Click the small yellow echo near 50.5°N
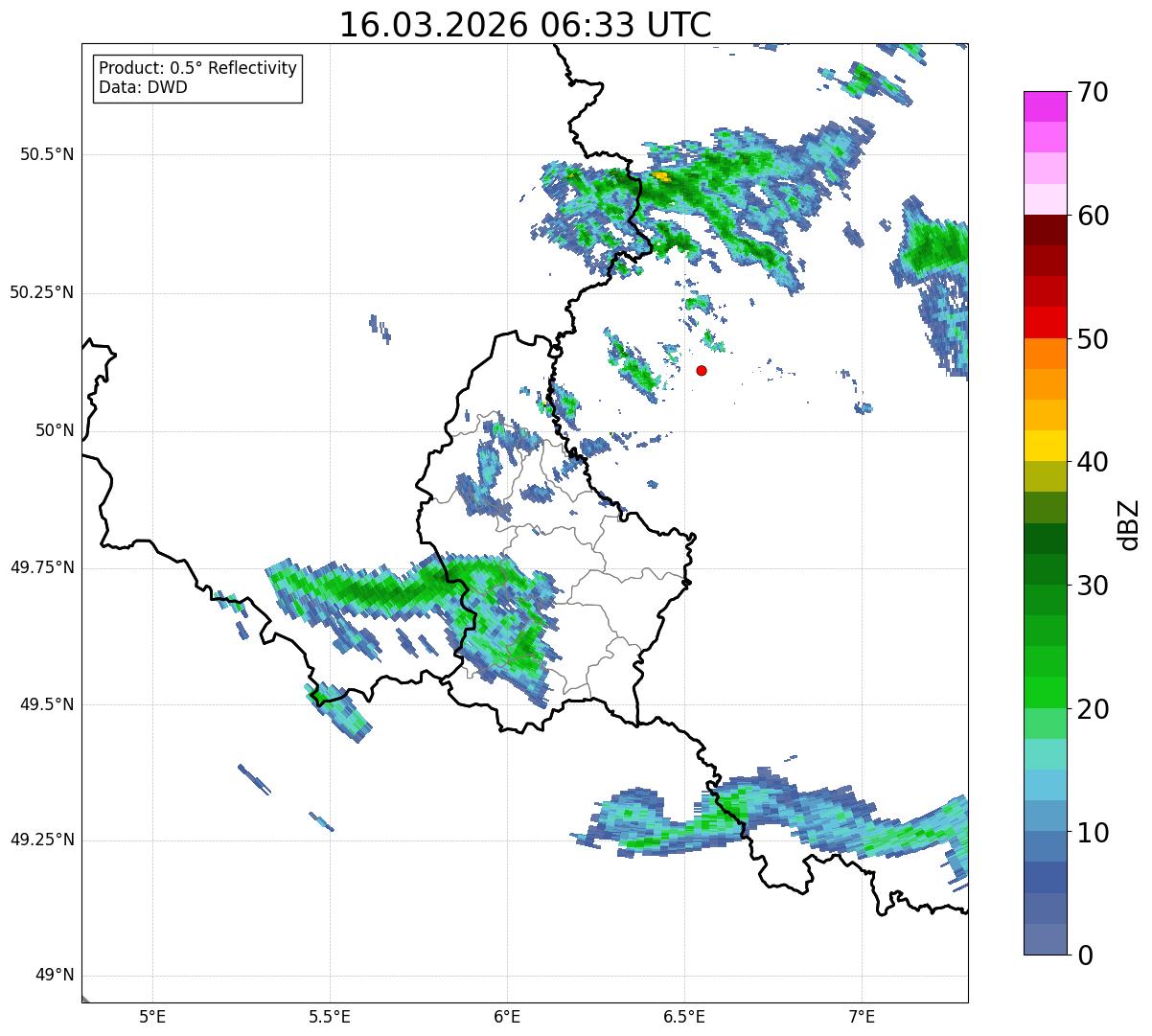The image size is (1152, 1036). click(x=661, y=176)
